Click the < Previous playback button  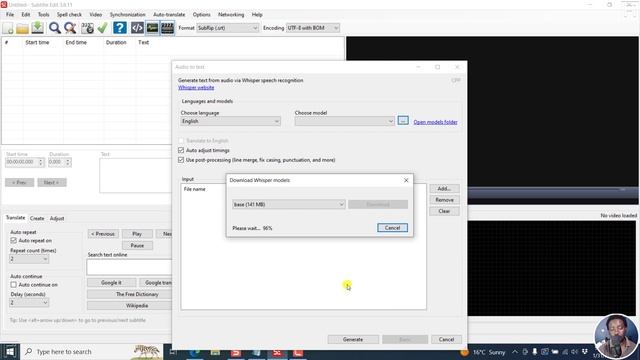(103, 234)
